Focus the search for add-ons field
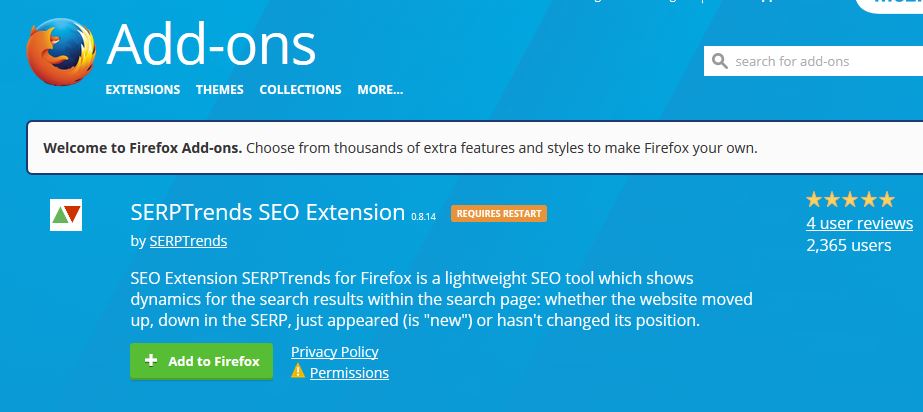The height and width of the screenshot is (412, 923). coord(820,62)
